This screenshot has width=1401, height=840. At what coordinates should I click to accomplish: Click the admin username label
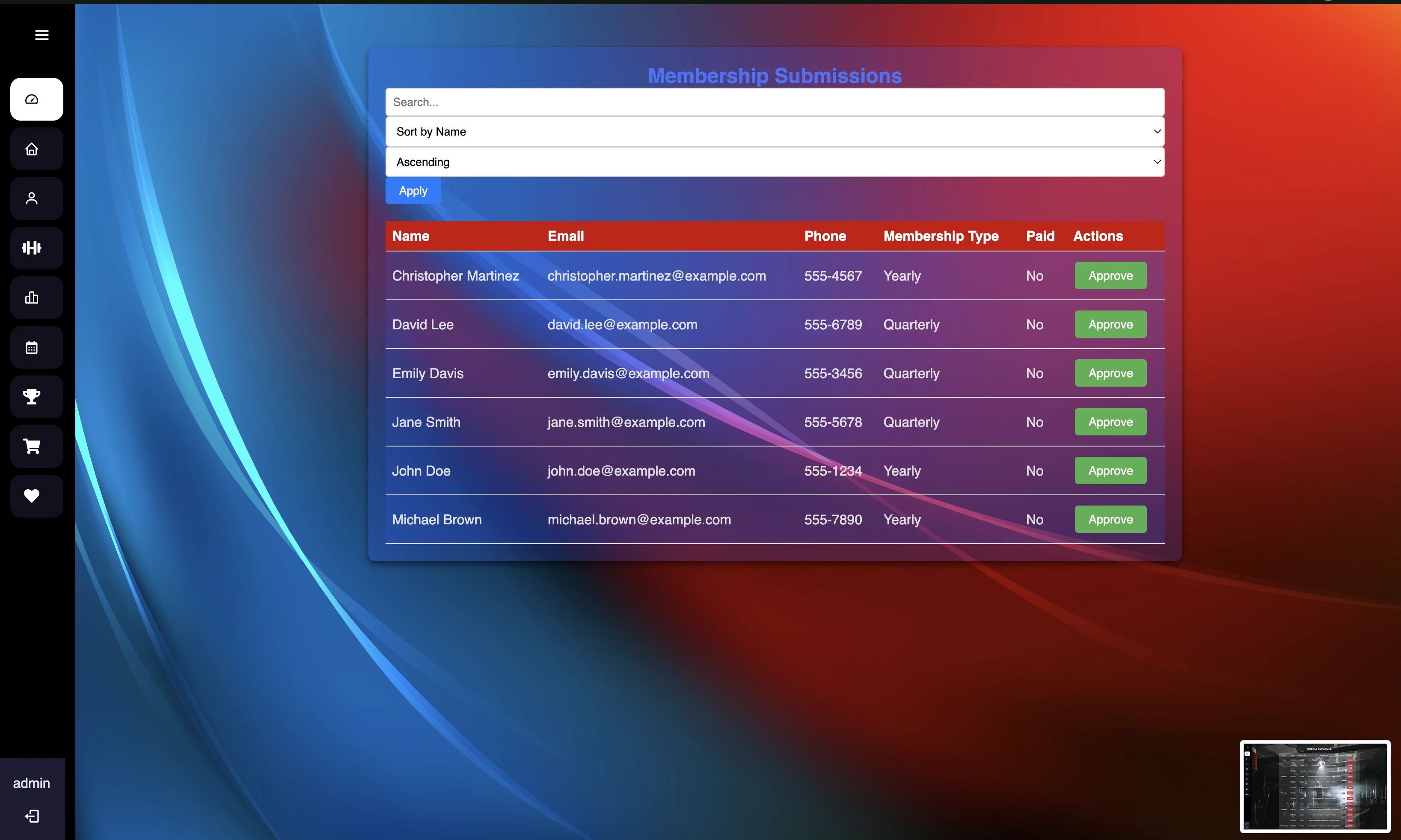tap(32, 783)
